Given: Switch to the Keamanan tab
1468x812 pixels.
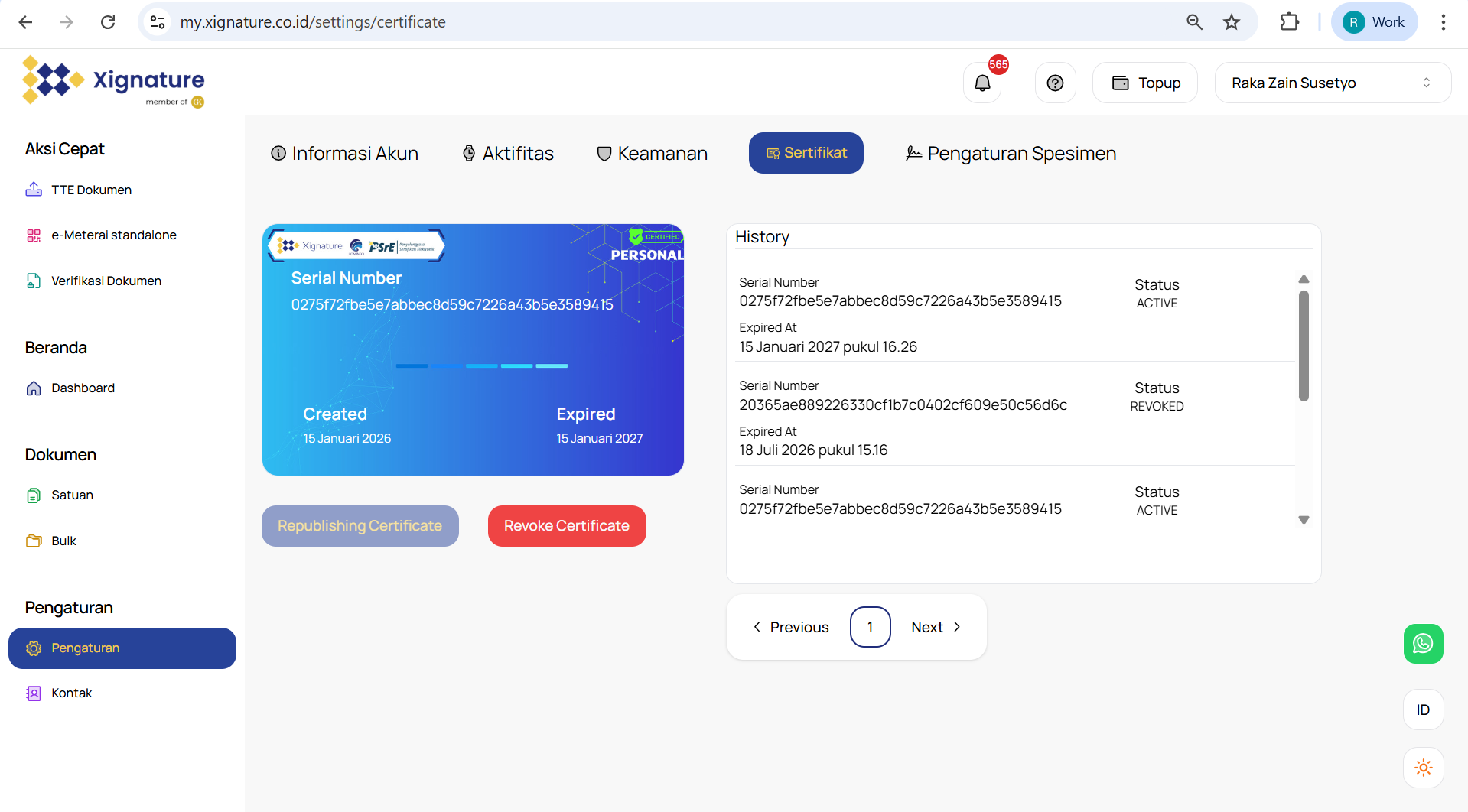Looking at the screenshot, I should click(x=652, y=154).
